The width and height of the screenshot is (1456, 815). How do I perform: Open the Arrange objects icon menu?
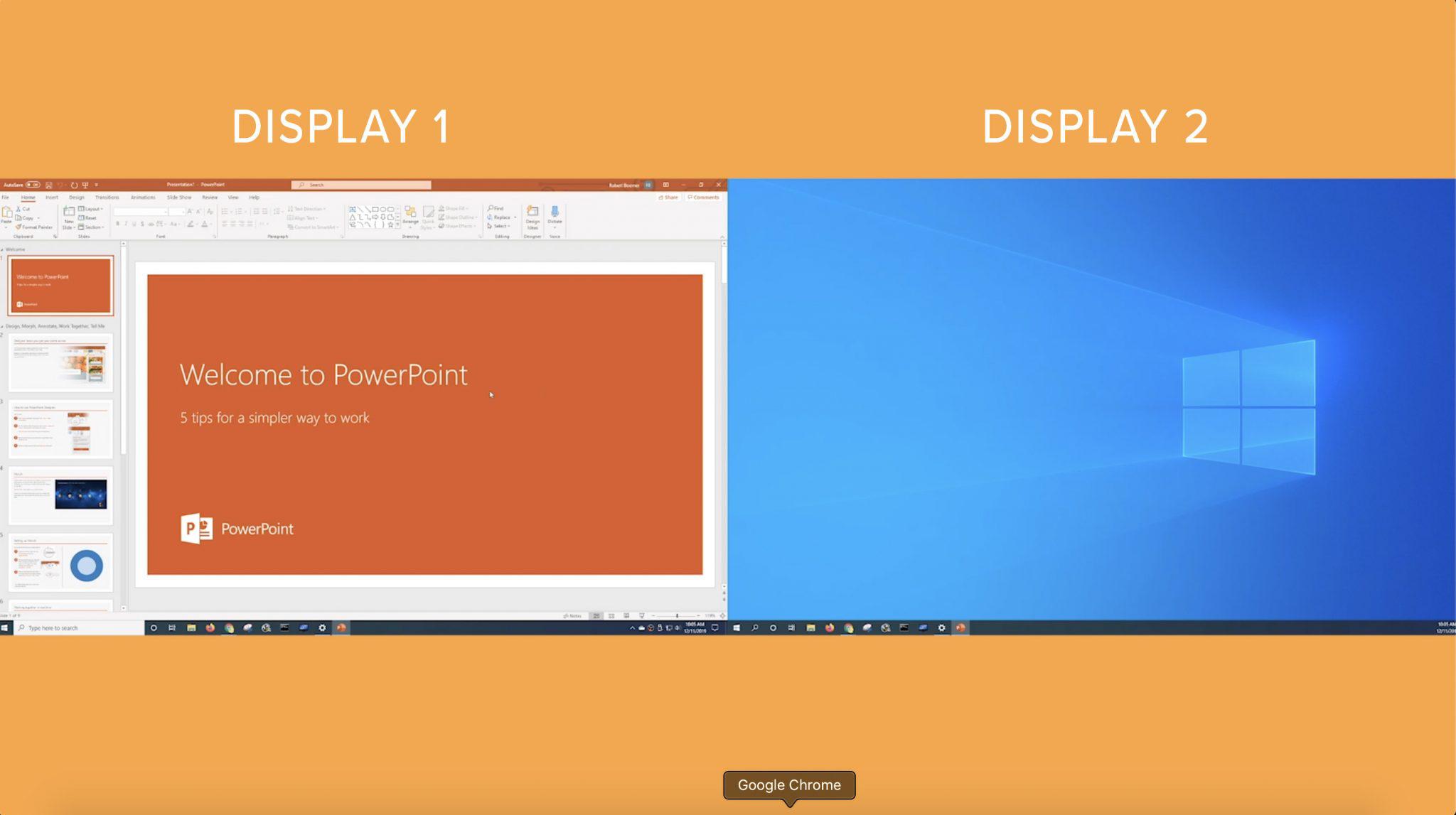click(411, 215)
